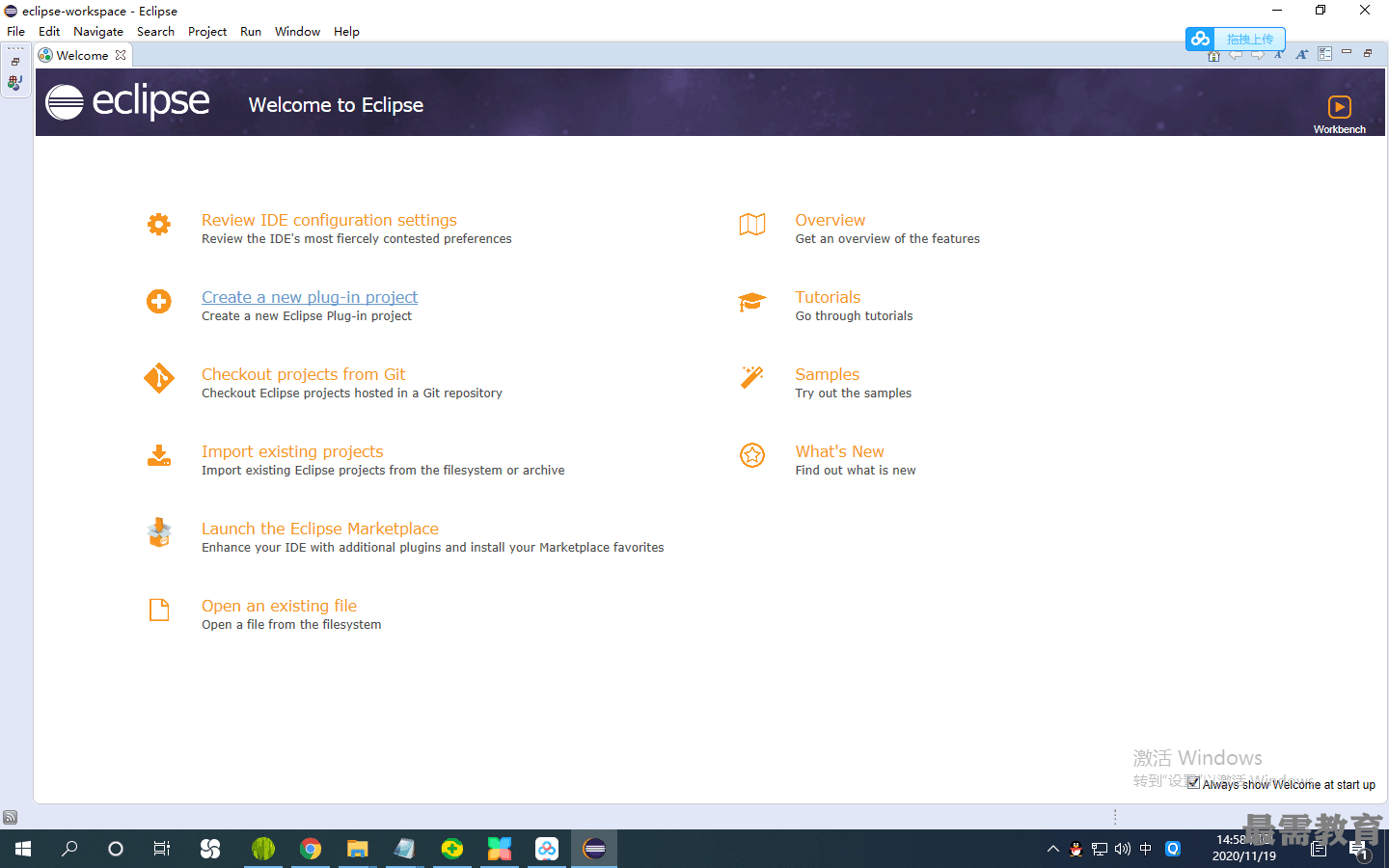The image size is (1389, 868).
Task: Click the Restore icon in the left trim bar
Action: coord(15,62)
